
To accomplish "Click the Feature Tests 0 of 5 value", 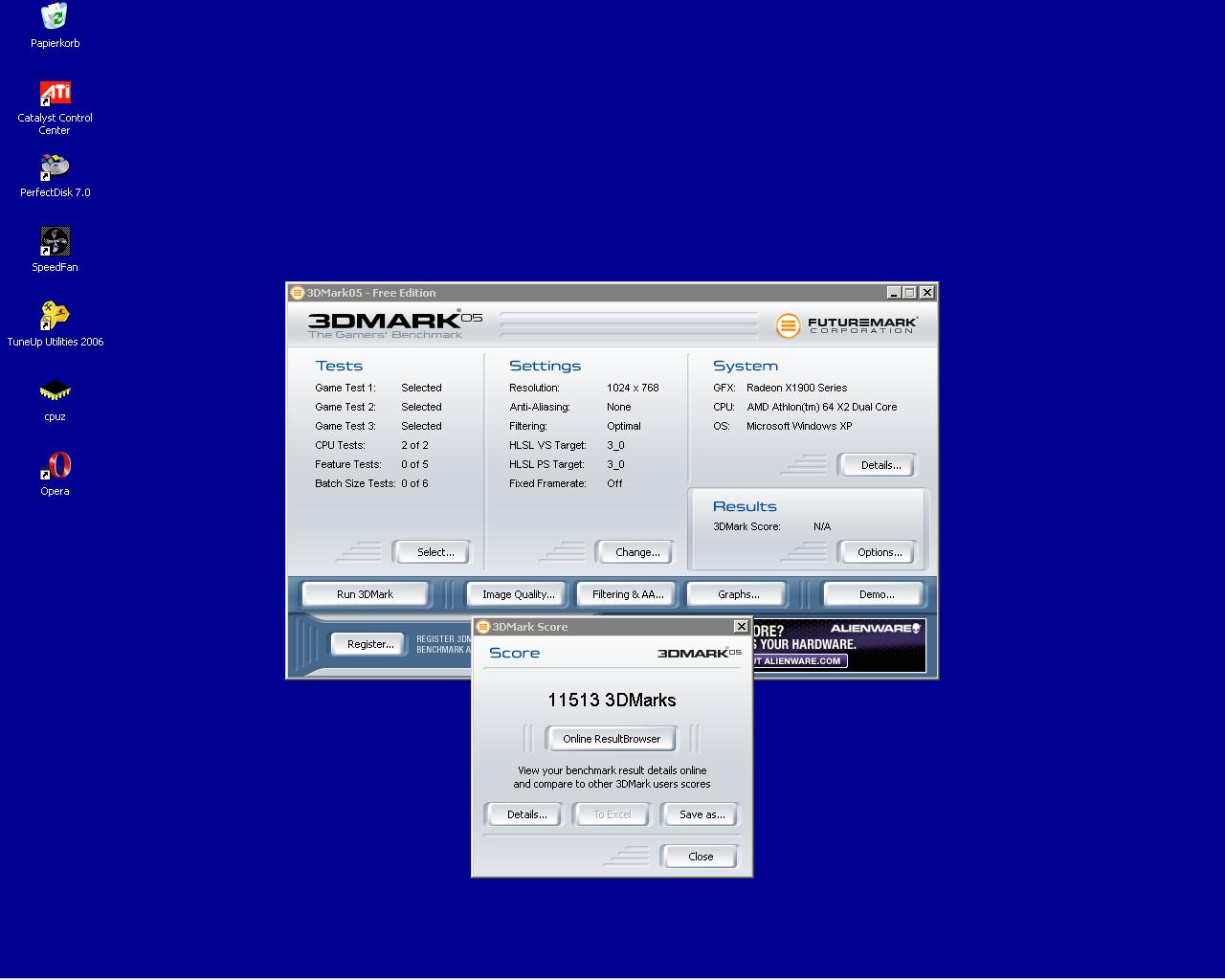I will (414, 464).
